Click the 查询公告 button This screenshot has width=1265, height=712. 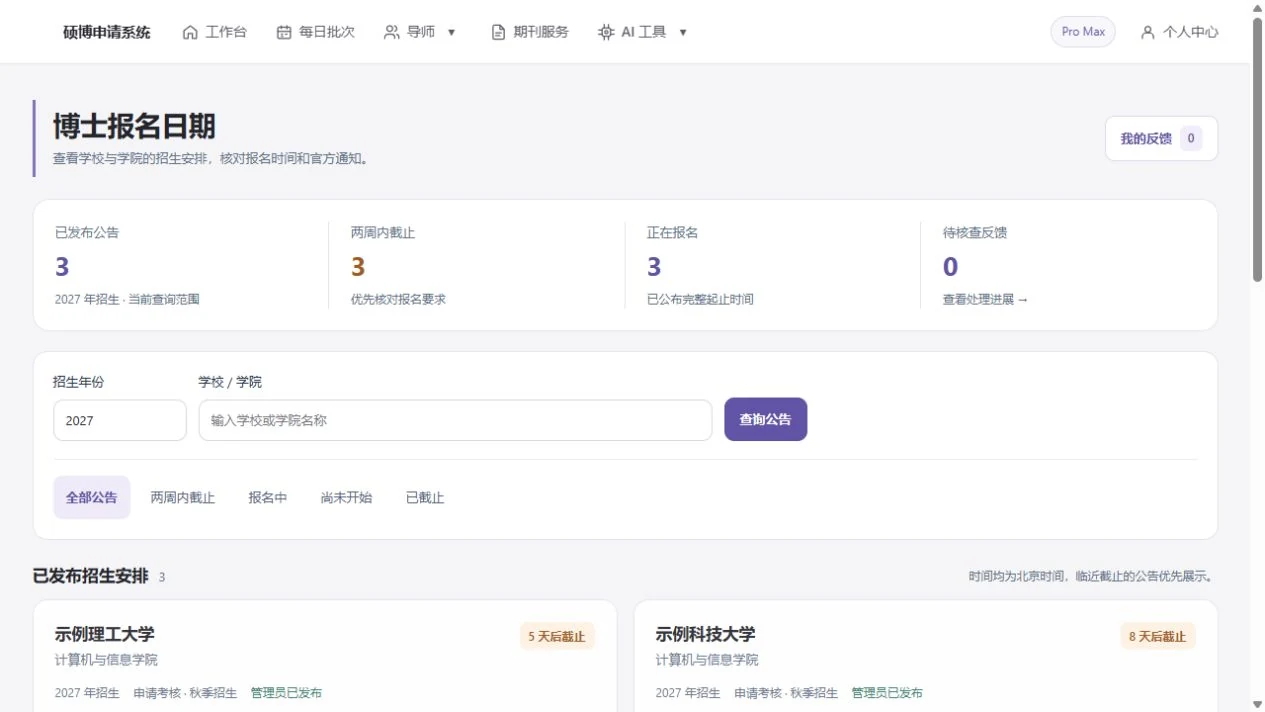(765, 420)
